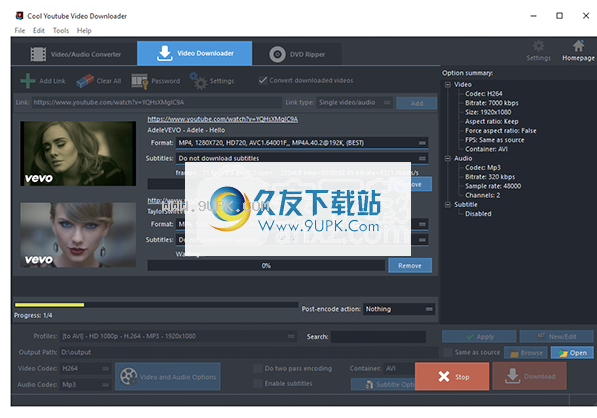
Task: Open the Help menu
Action: coord(84,30)
